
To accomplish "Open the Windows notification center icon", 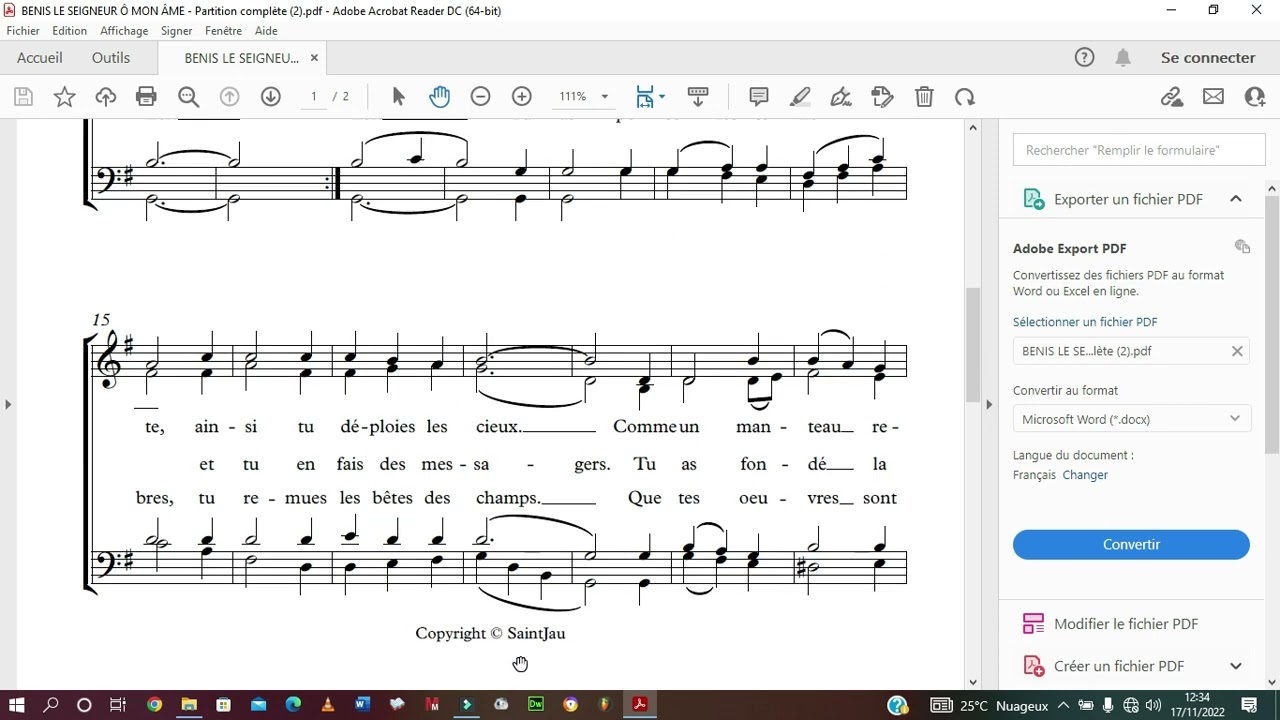I will coord(1248,705).
